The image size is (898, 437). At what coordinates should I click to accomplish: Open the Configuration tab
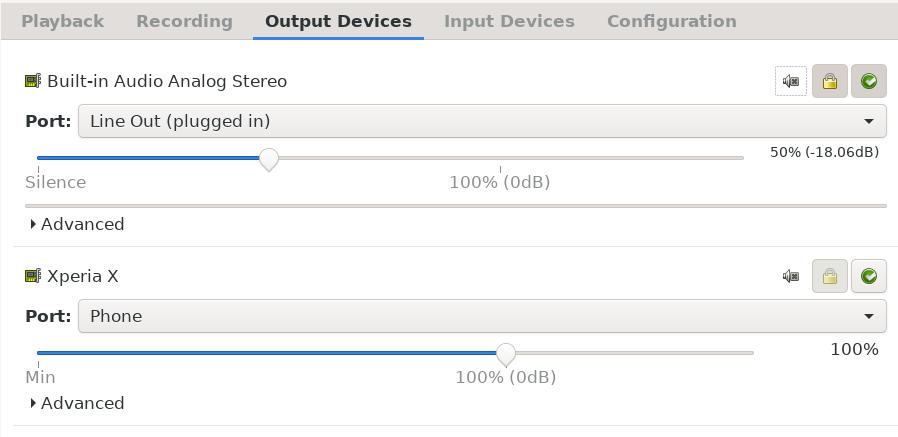tap(672, 21)
